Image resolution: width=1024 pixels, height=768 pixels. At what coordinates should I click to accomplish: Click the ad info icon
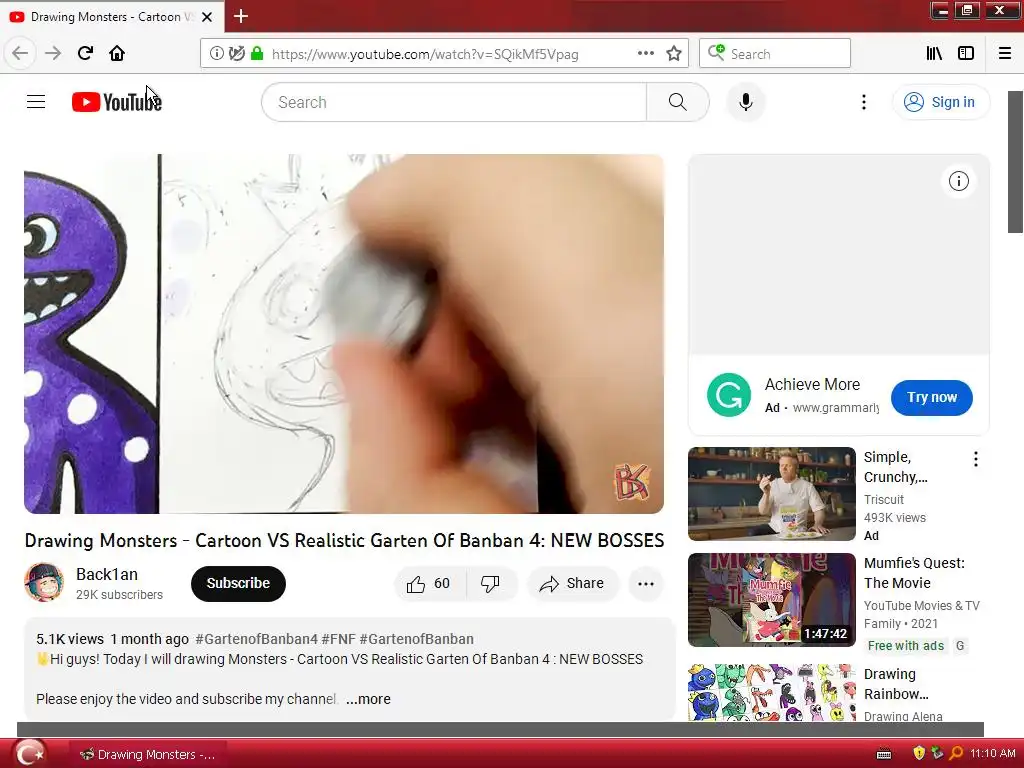[958, 181]
